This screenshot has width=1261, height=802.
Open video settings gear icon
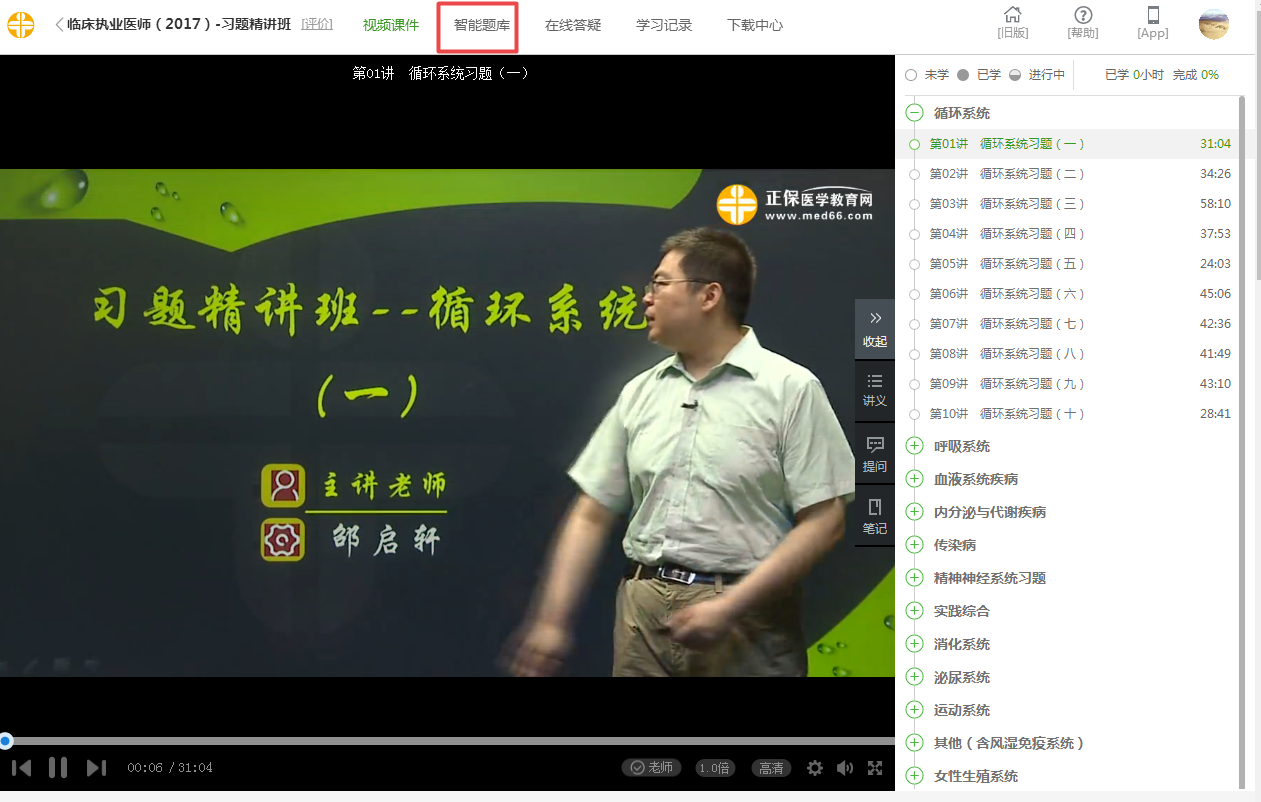click(x=815, y=768)
